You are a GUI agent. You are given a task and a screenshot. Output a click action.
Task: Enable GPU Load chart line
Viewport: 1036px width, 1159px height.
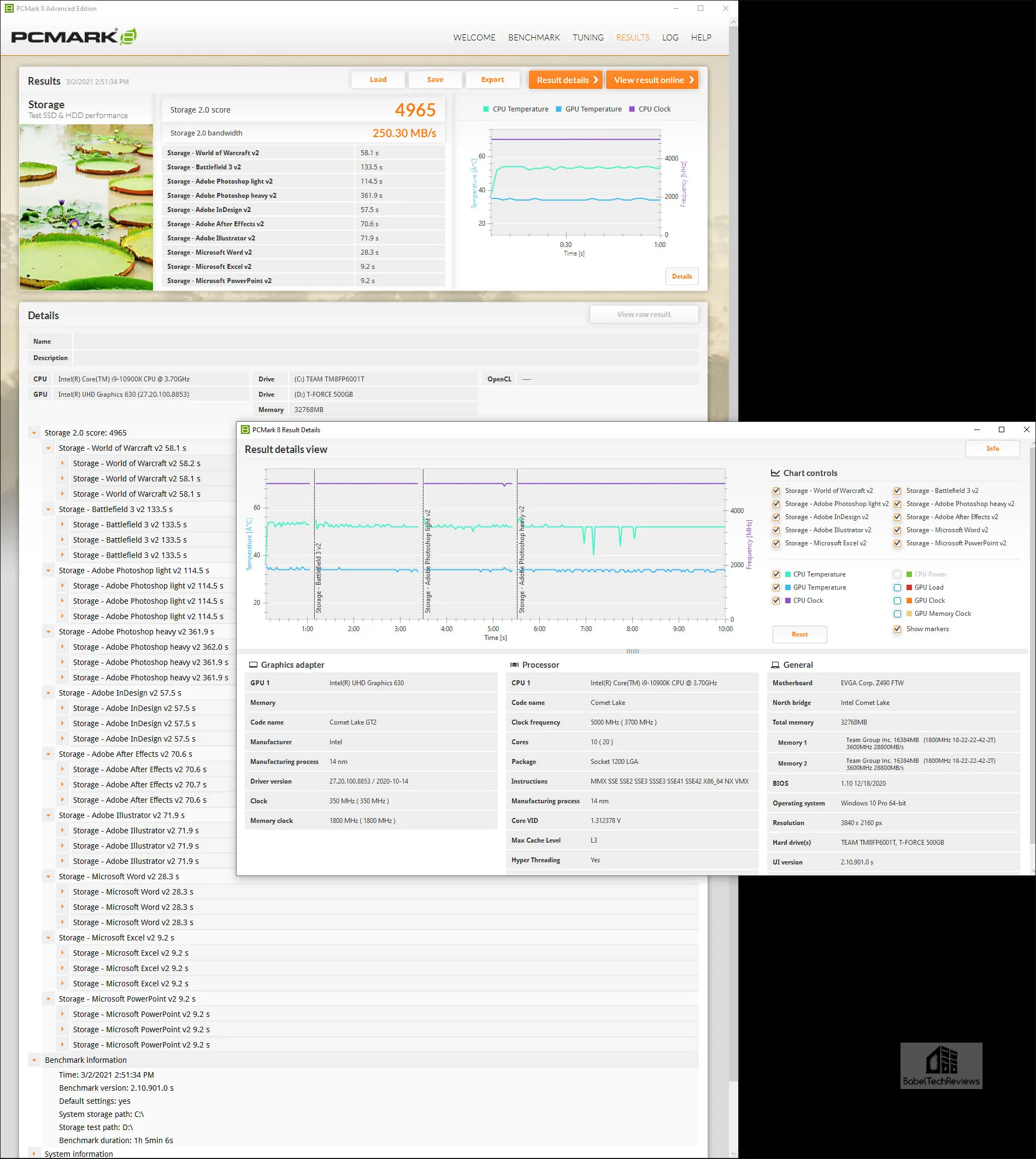coord(897,587)
